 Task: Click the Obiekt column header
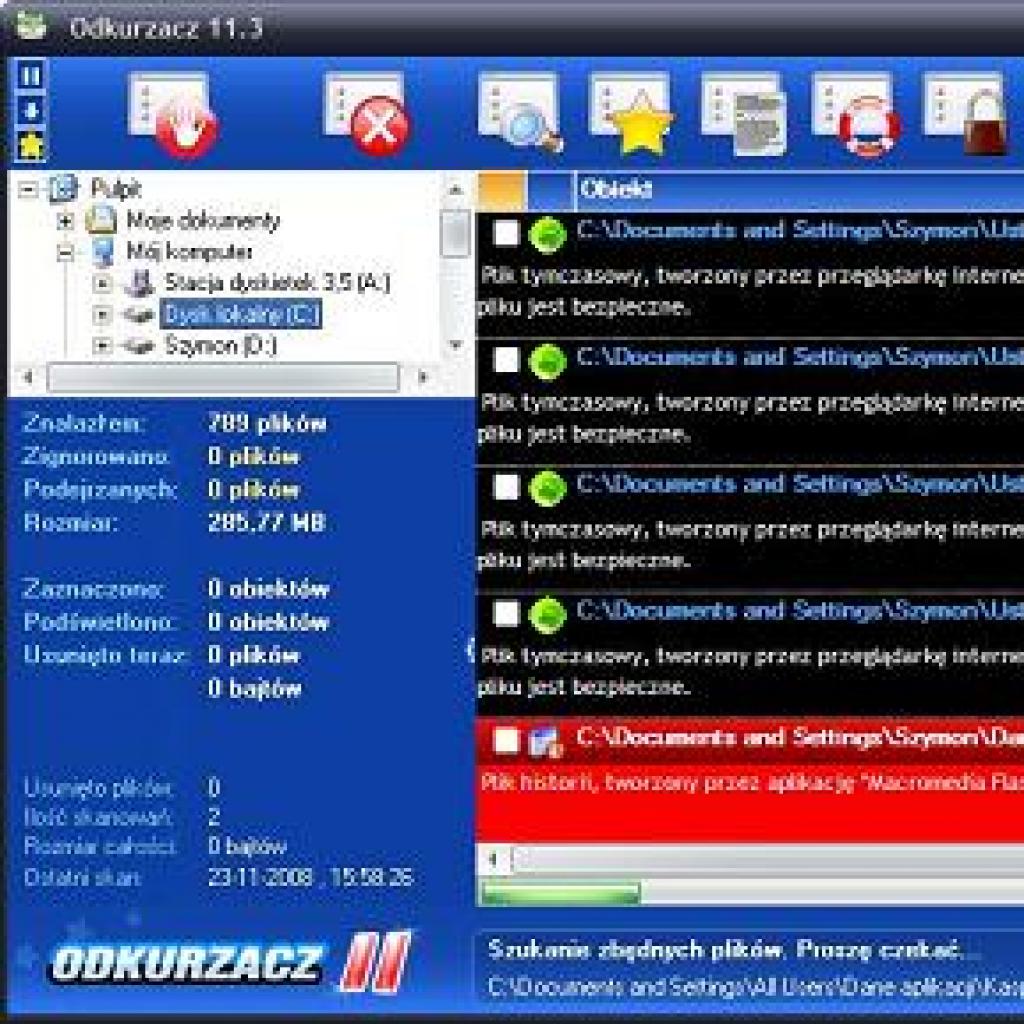(800, 190)
